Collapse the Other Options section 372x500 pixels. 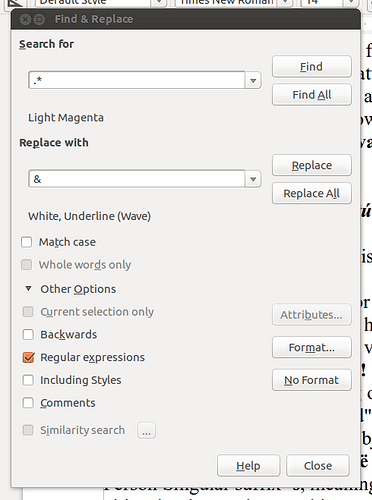point(29,289)
